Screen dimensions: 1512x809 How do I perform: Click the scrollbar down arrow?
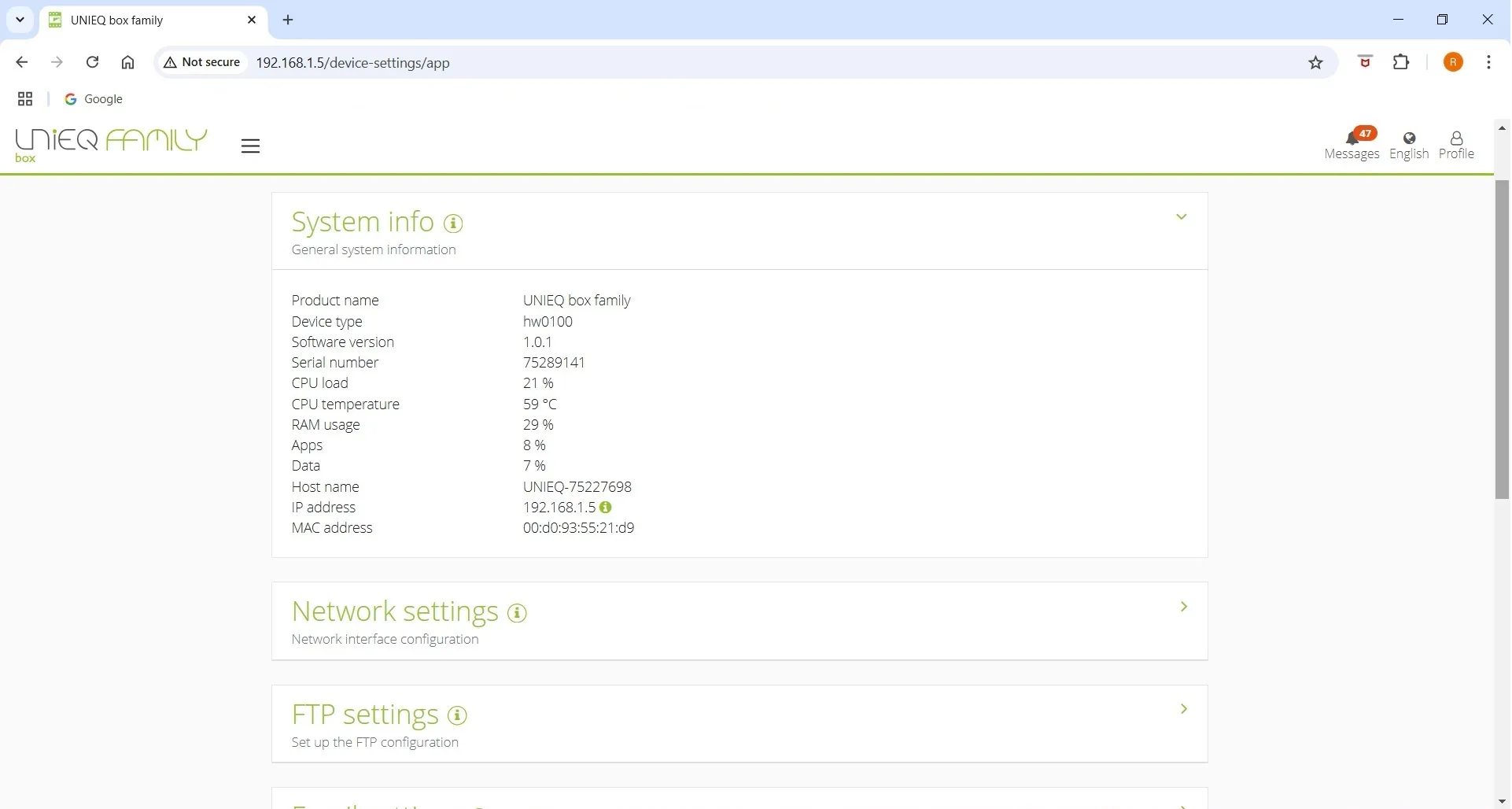(1503, 802)
